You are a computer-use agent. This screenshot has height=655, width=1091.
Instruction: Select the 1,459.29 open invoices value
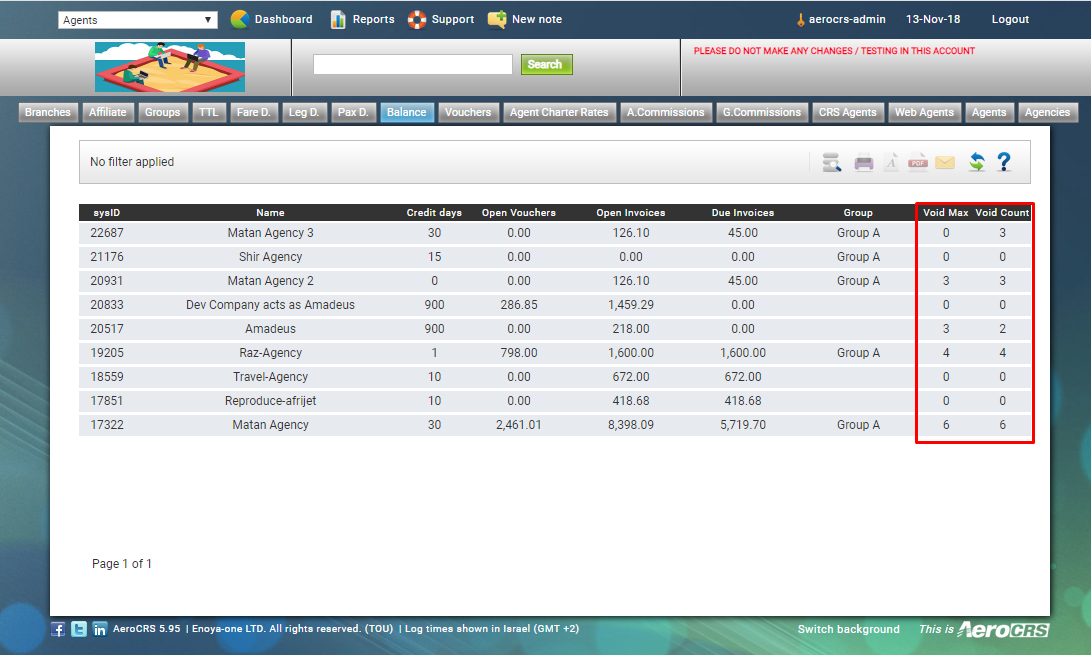(631, 305)
